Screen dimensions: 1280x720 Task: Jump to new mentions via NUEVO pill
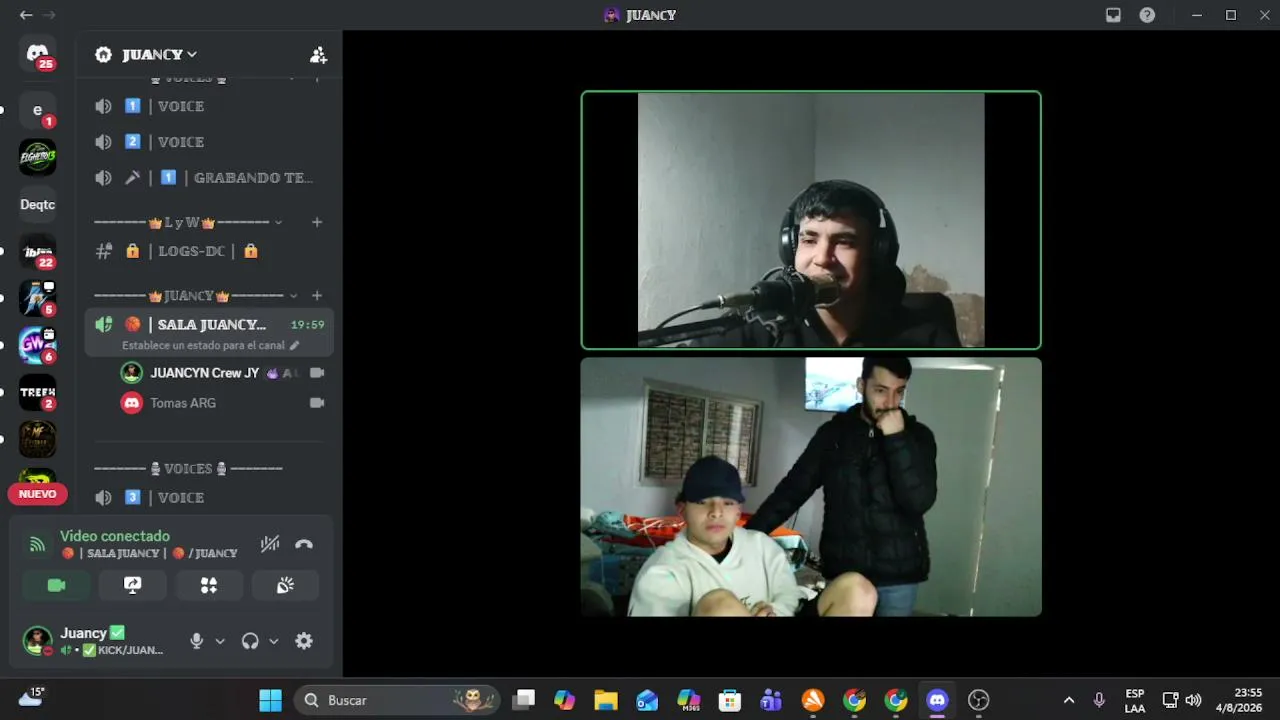(x=38, y=494)
